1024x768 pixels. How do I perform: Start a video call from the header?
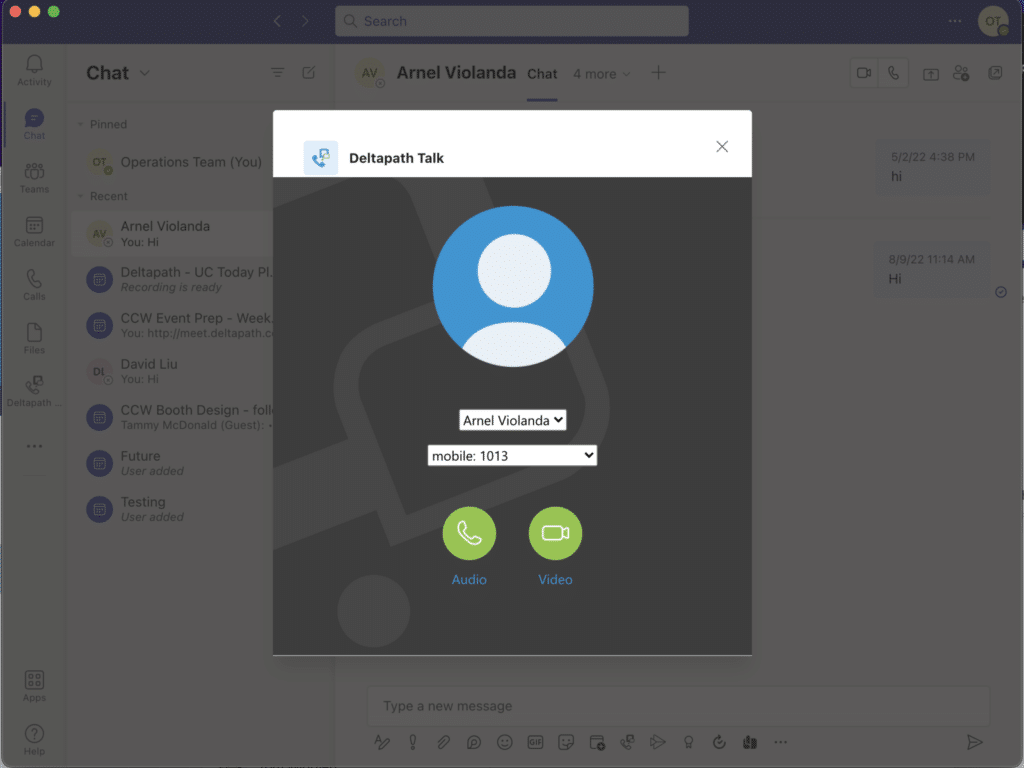click(x=863, y=72)
